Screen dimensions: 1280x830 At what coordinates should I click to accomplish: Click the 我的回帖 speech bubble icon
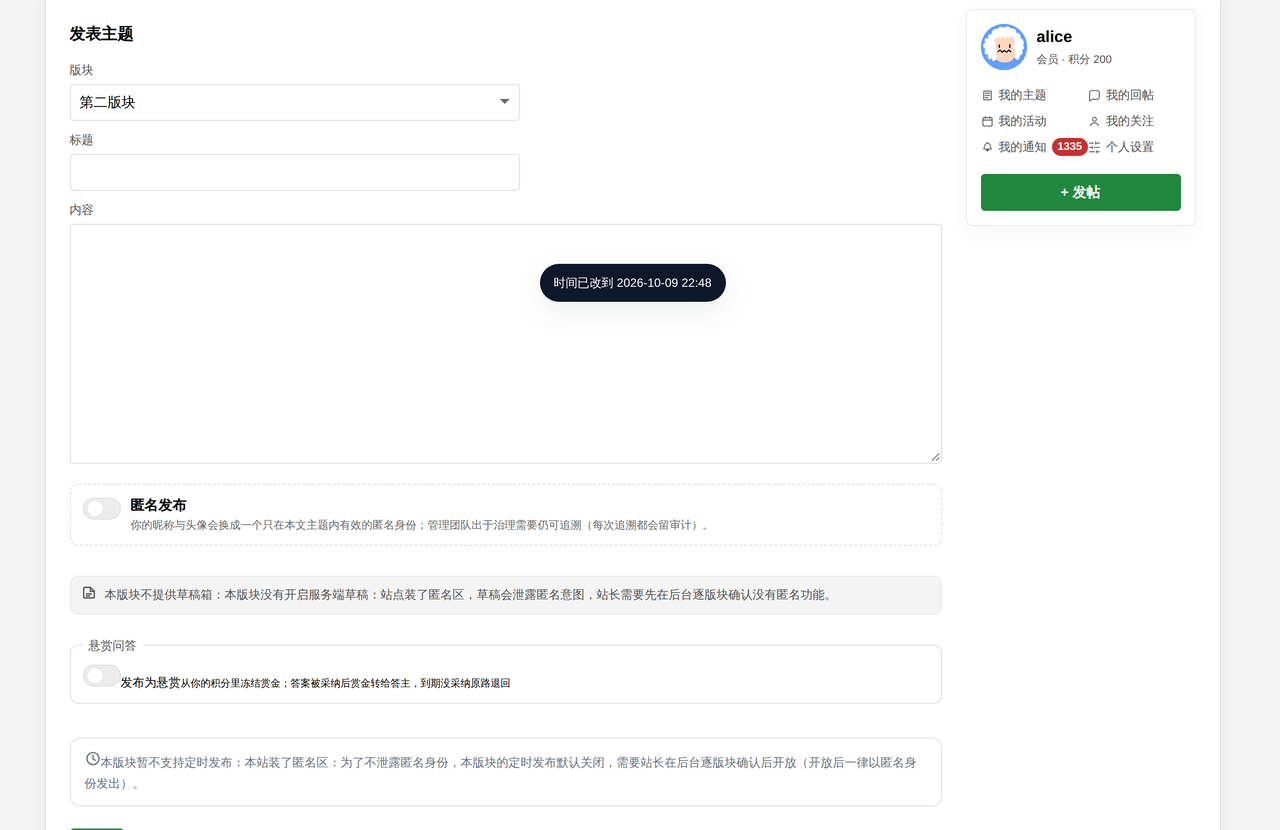pyautogui.click(x=1094, y=95)
